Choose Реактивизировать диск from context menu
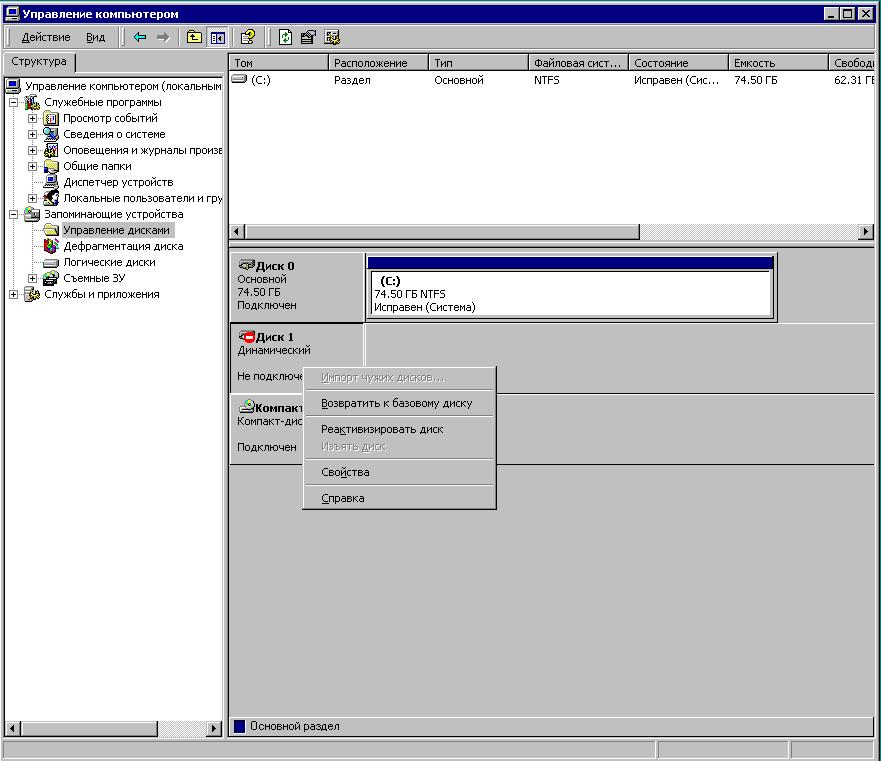The image size is (881, 761). 382,429
